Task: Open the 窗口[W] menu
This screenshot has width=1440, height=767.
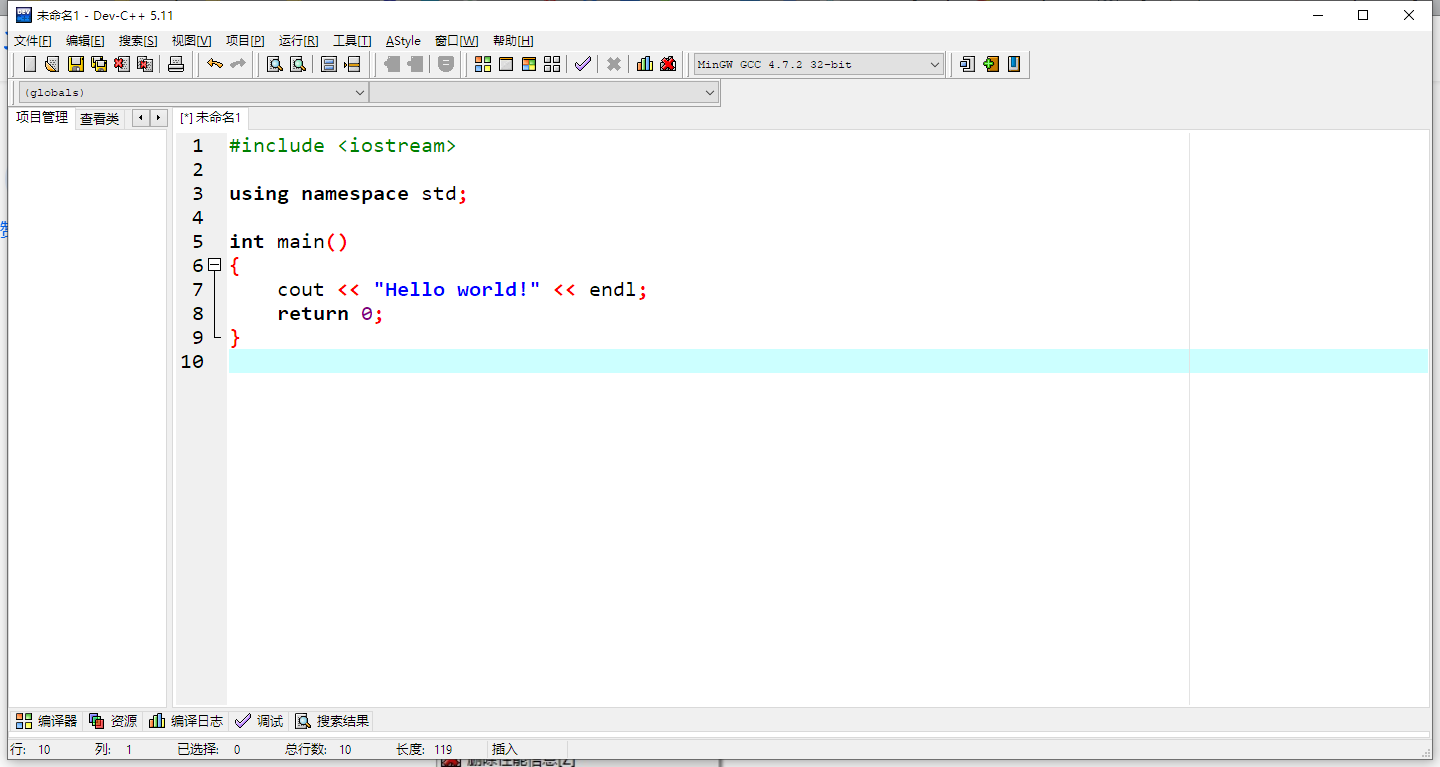Action: point(456,41)
